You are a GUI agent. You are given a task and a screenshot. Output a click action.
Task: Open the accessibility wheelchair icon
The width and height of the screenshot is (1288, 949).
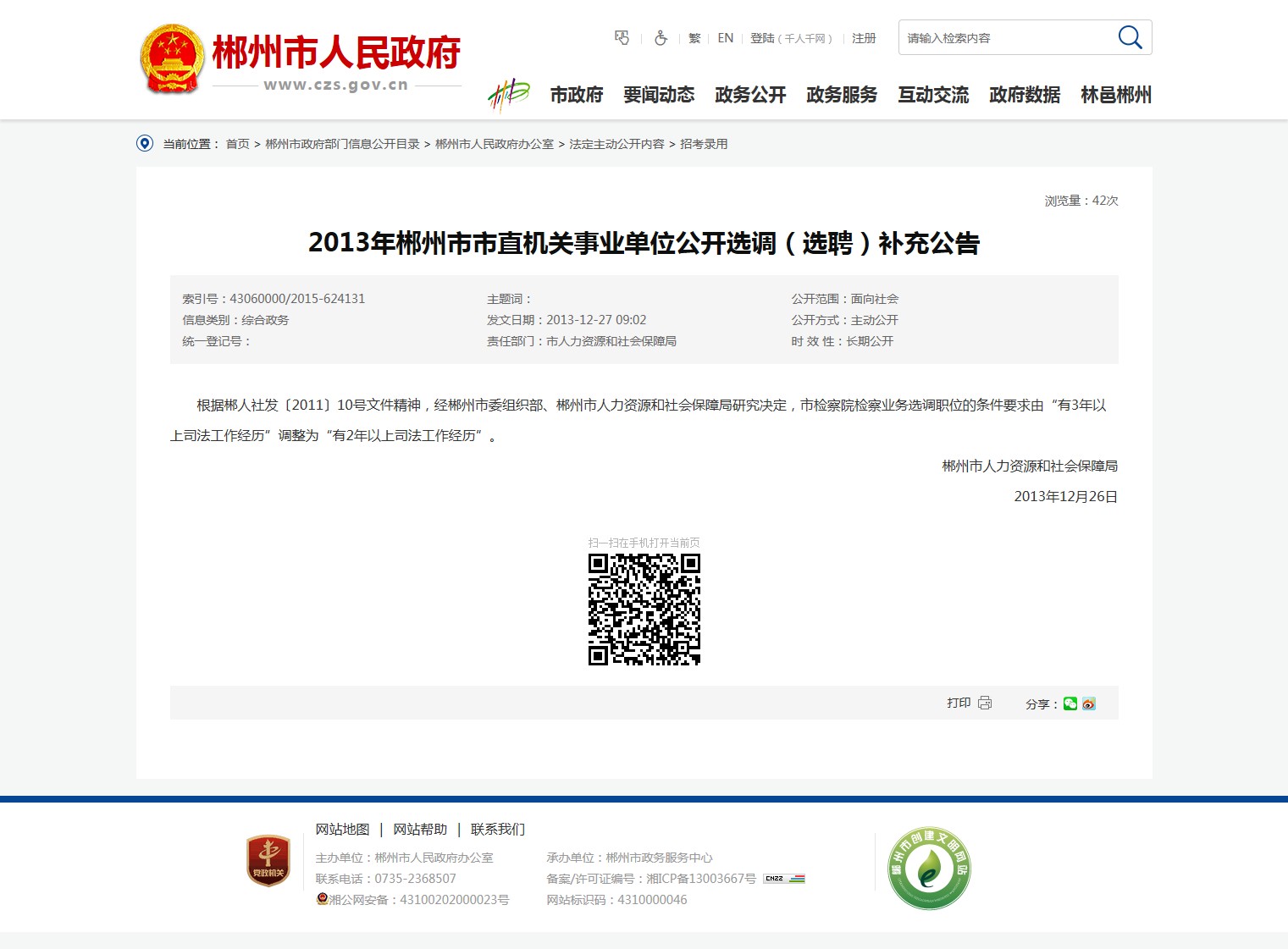(x=661, y=38)
